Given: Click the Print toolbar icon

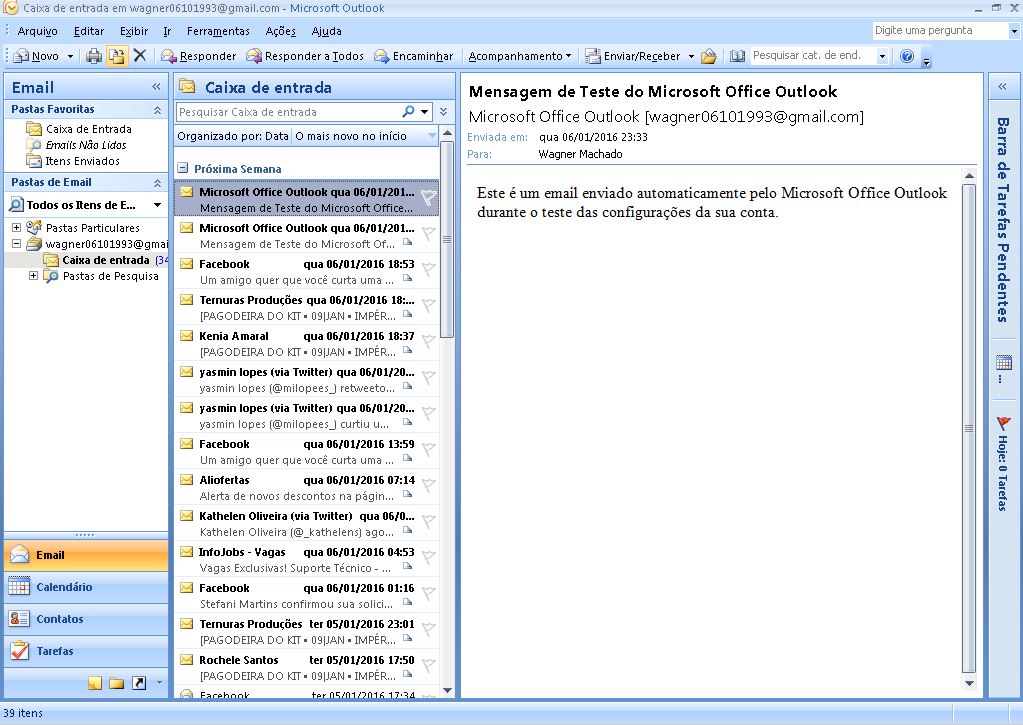Looking at the screenshot, I should [x=94, y=56].
